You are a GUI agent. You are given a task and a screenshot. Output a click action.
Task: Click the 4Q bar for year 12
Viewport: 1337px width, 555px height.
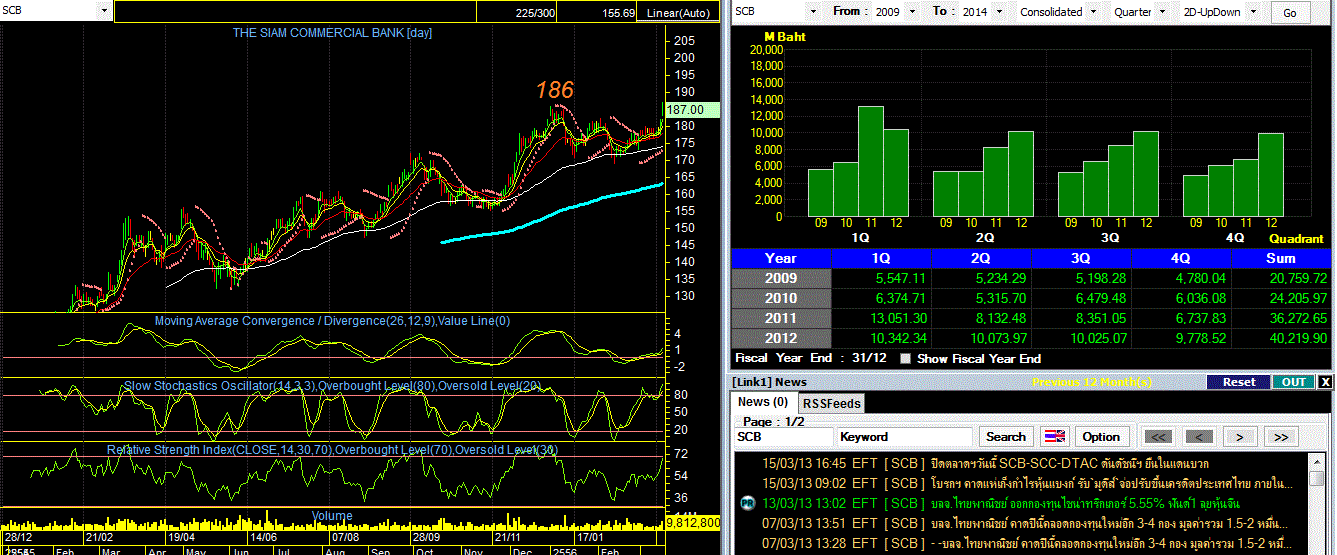pyautogui.click(x=1270, y=174)
